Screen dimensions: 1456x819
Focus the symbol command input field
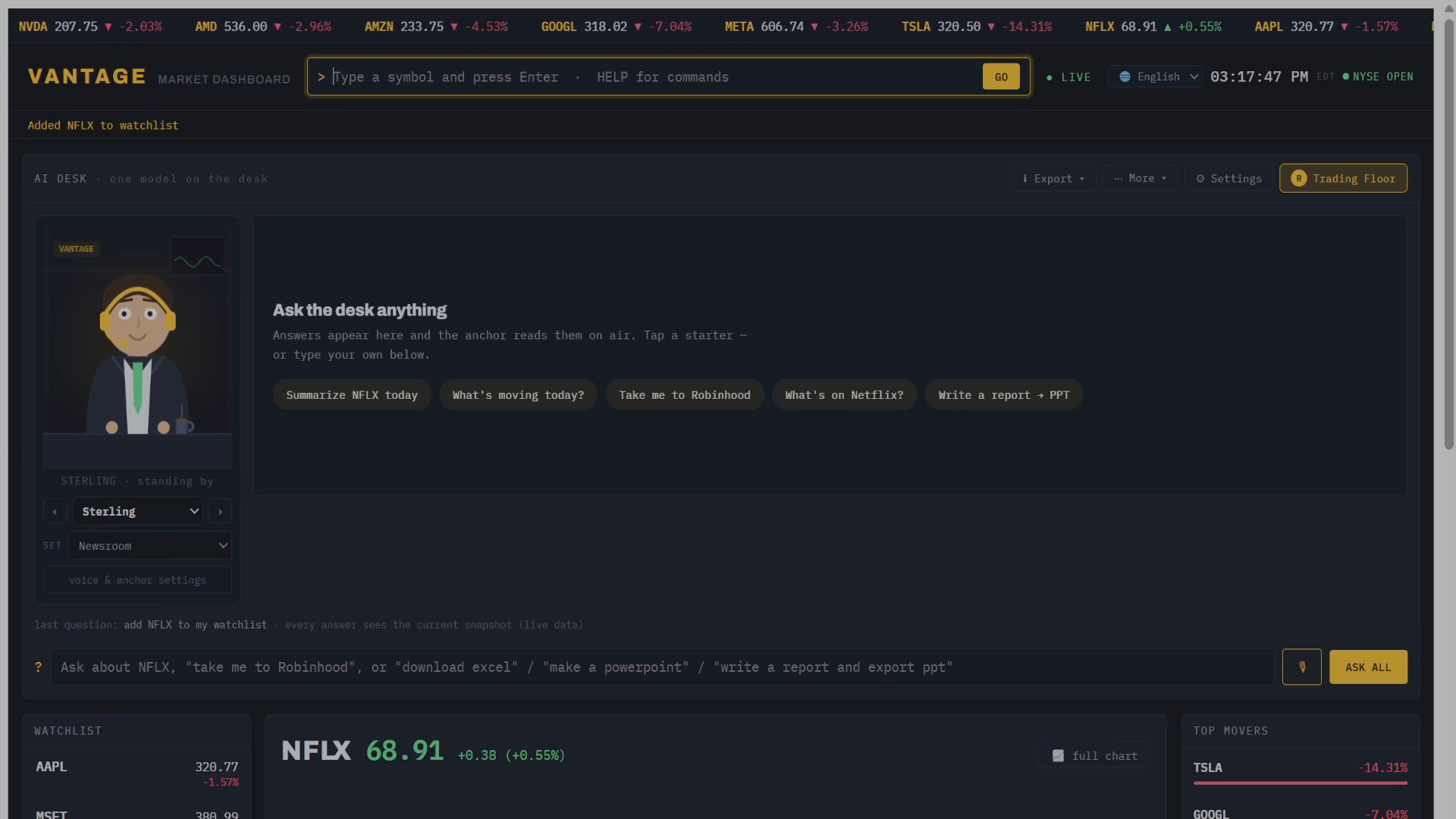pos(654,77)
